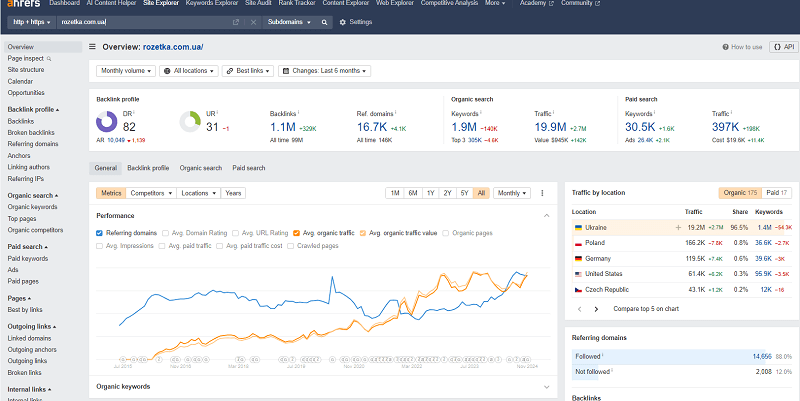Click the DR purple donut chart
Screen dimensions: 800x401
point(107,121)
